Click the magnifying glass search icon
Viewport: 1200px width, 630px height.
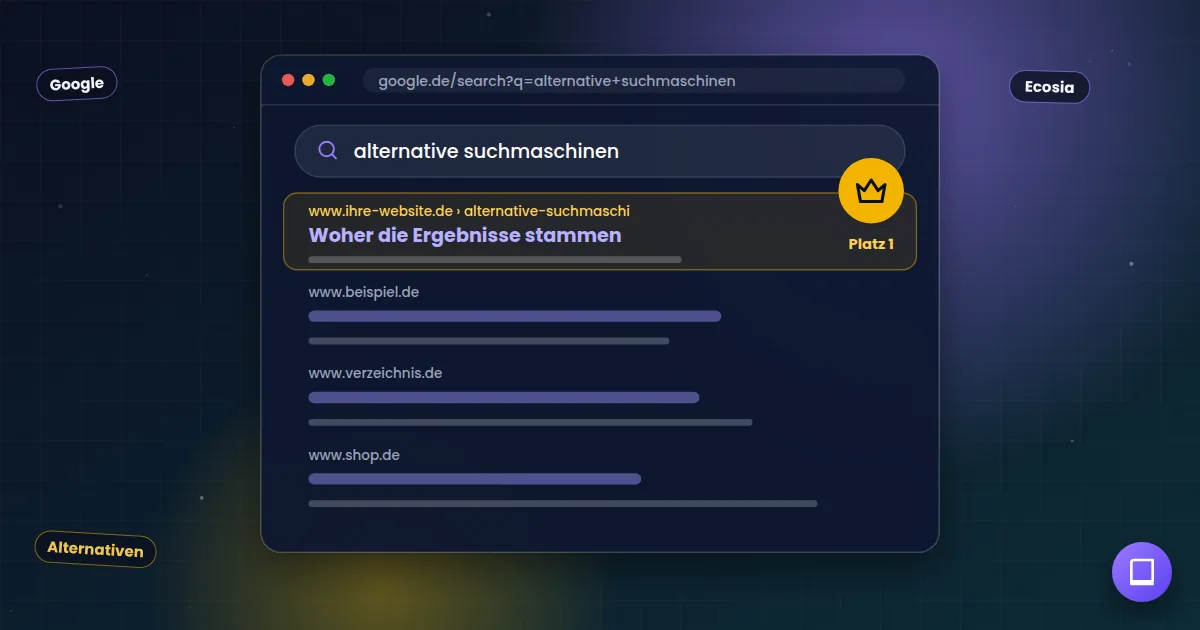point(327,150)
